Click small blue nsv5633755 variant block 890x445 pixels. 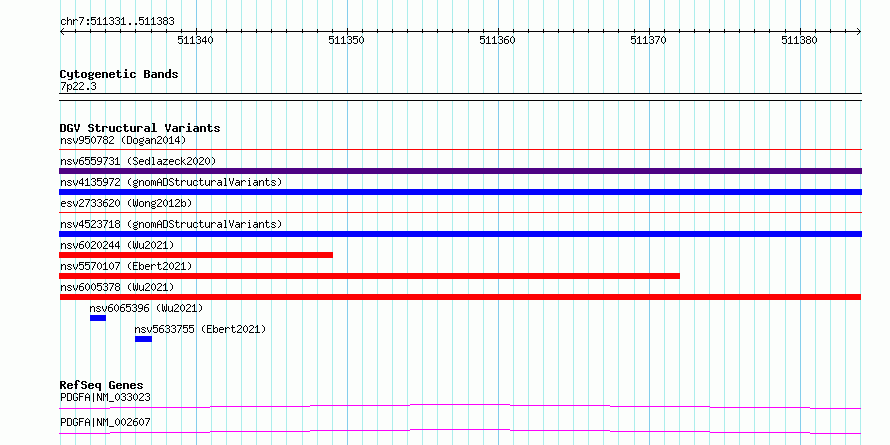(143, 339)
